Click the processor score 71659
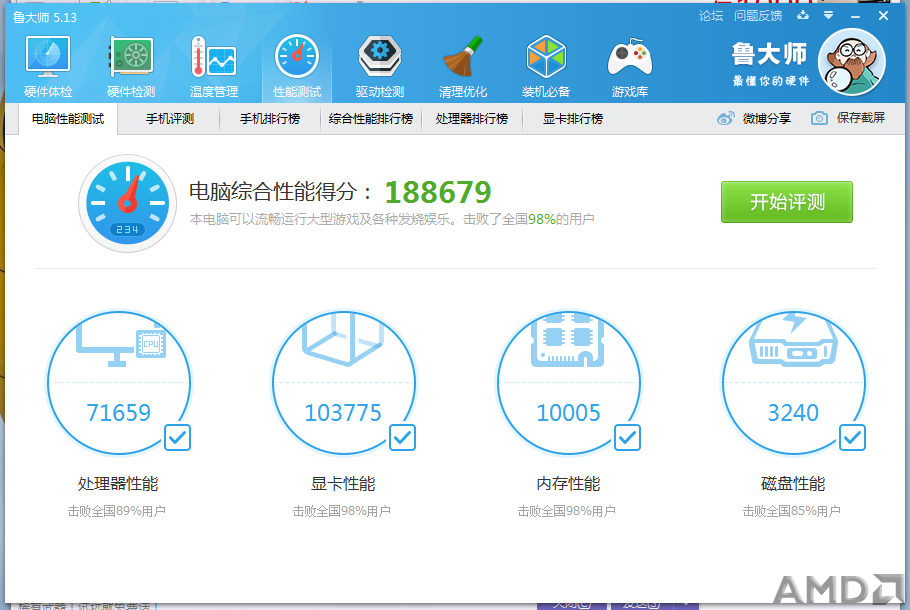Image resolution: width=910 pixels, height=610 pixels. tap(118, 413)
